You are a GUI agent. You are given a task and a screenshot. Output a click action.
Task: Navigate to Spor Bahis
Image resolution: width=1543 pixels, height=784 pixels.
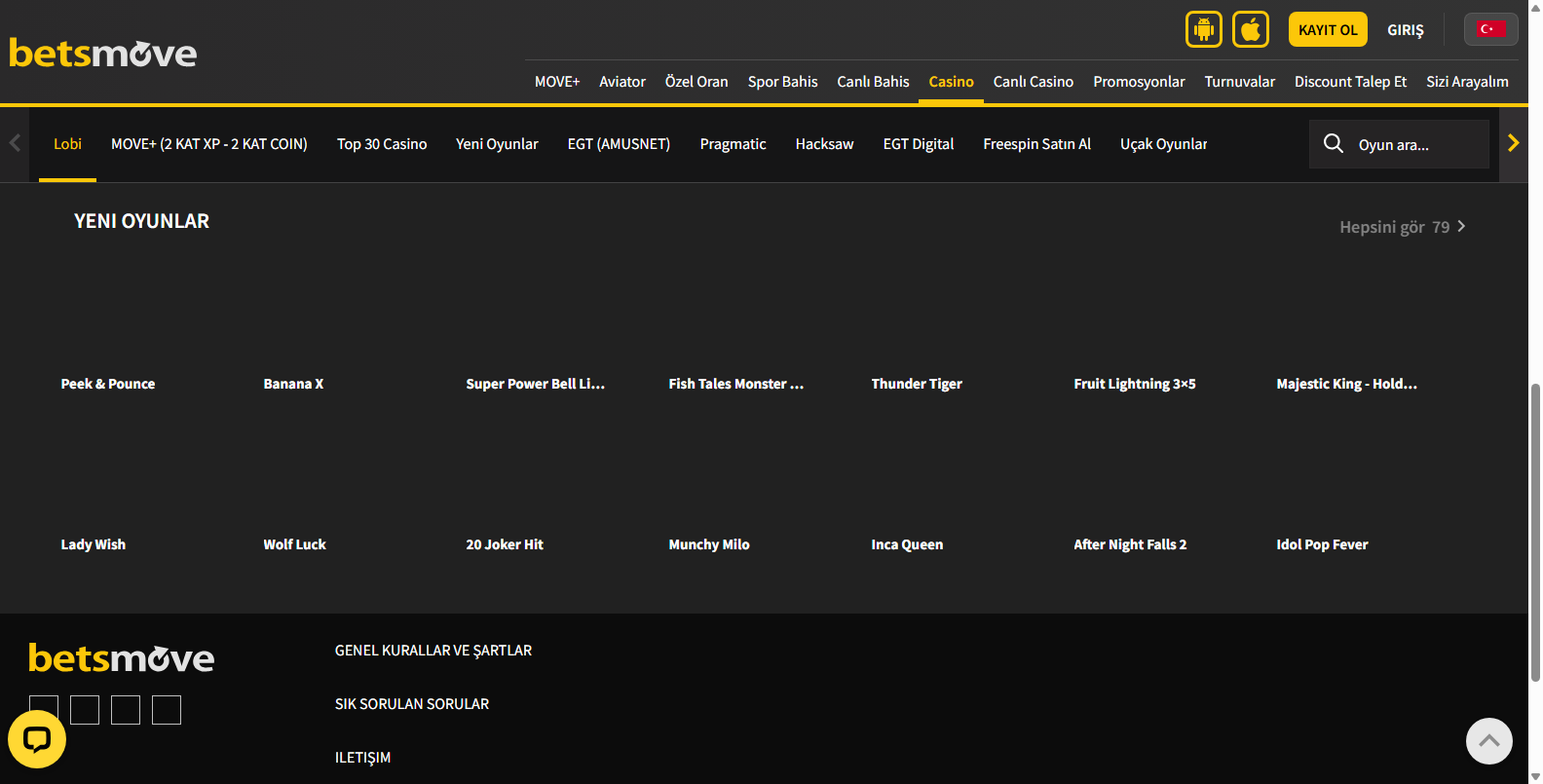[x=783, y=82]
